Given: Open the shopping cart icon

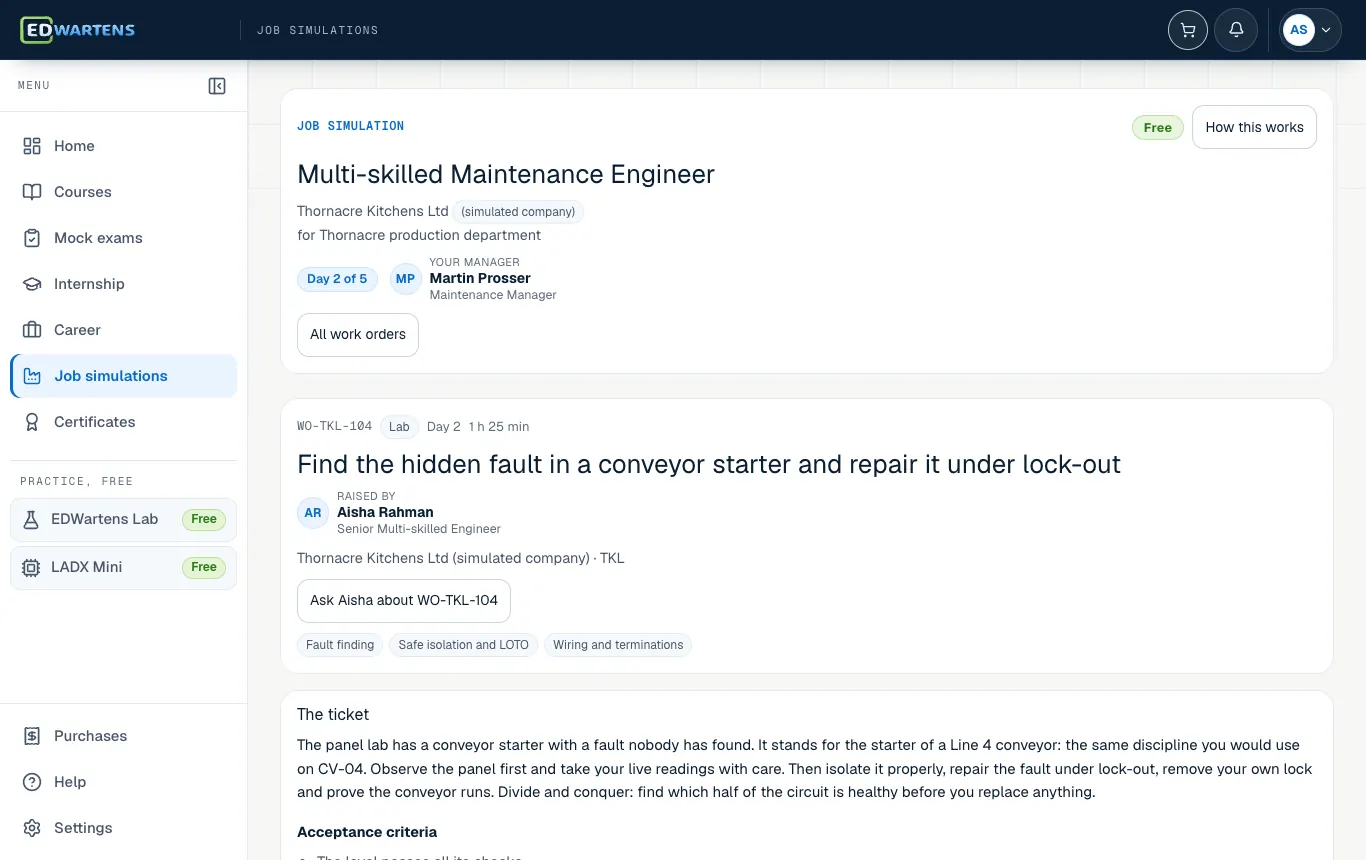Looking at the screenshot, I should [x=1188, y=30].
